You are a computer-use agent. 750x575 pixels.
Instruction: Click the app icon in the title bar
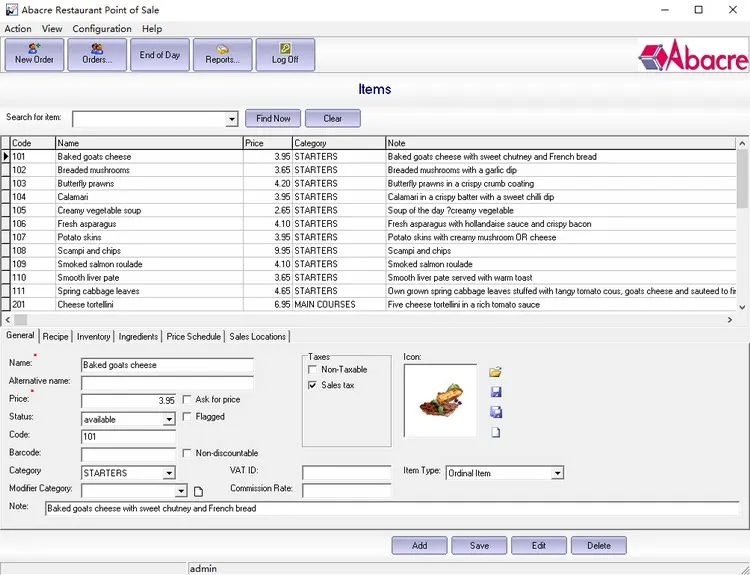click(x=11, y=10)
